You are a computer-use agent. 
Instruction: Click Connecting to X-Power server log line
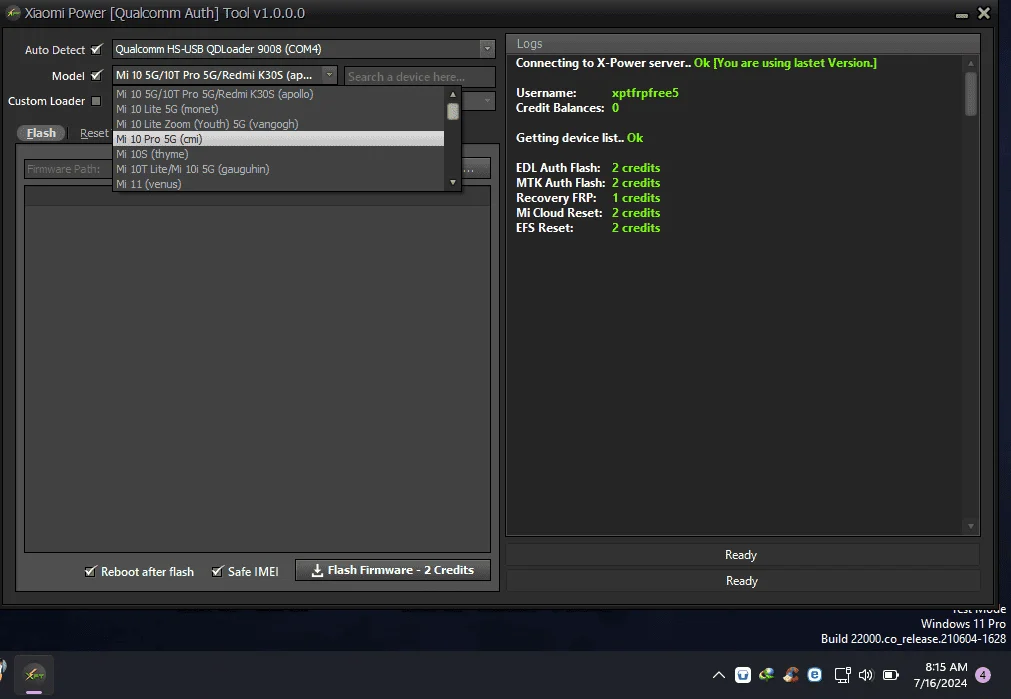coord(696,63)
